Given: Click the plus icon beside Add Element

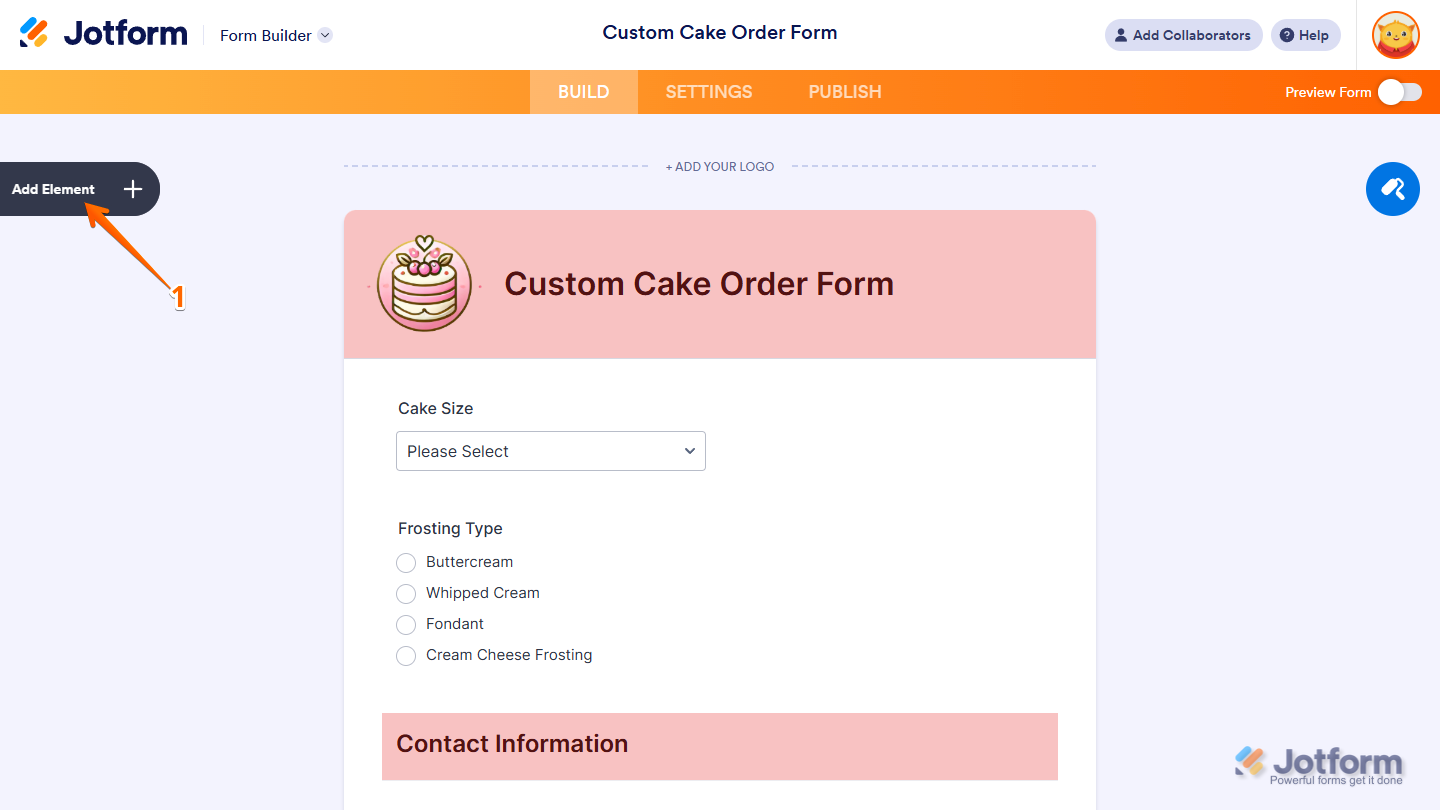Looking at the screenshot, I should click(x=133, y=189).
